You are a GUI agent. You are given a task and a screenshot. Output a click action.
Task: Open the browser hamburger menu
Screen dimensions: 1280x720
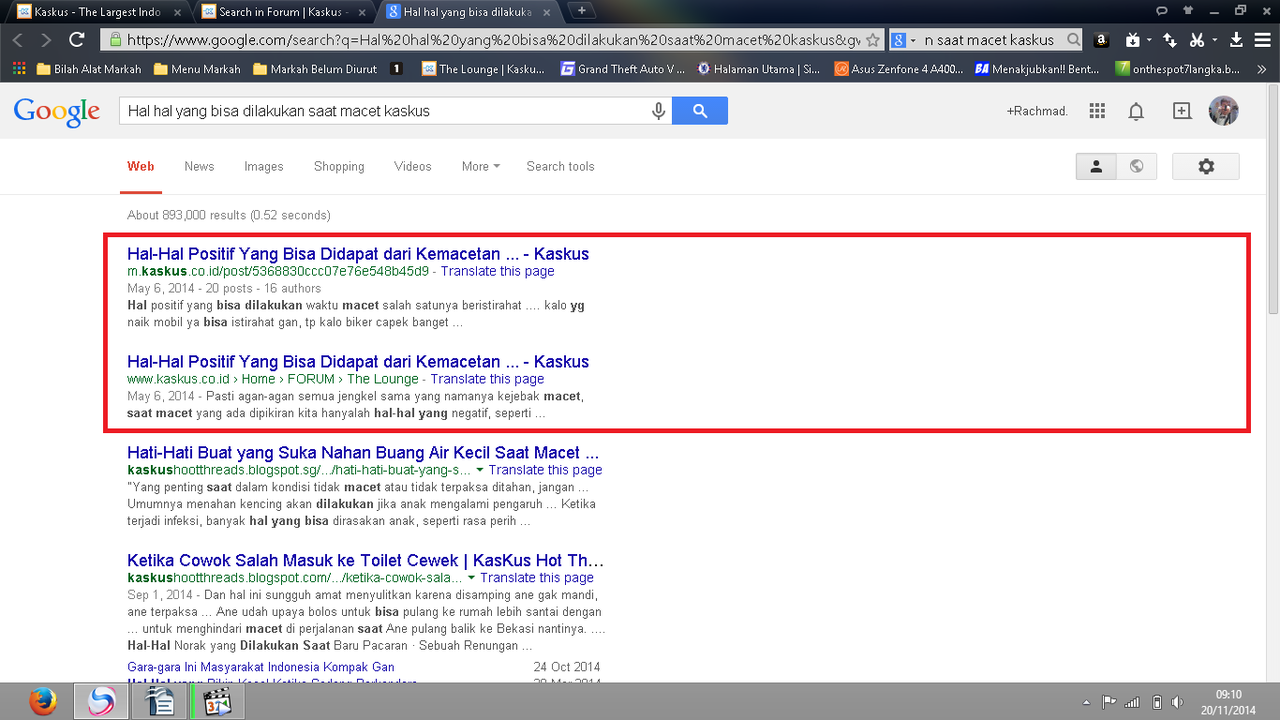point(1262,40)
